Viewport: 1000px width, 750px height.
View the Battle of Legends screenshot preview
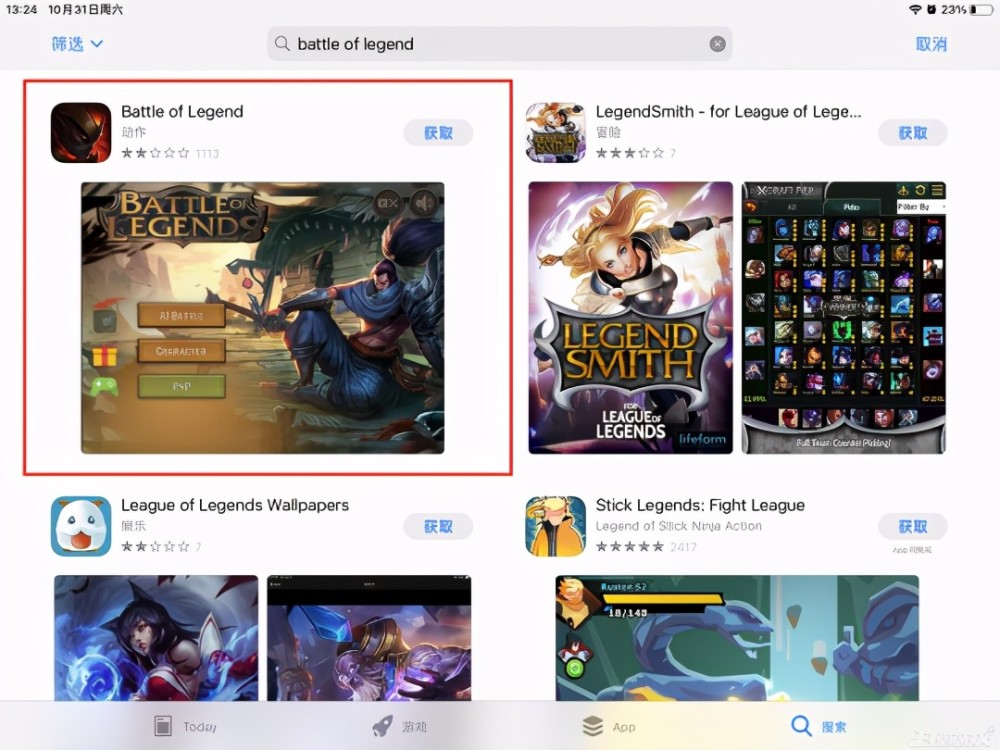263,318
